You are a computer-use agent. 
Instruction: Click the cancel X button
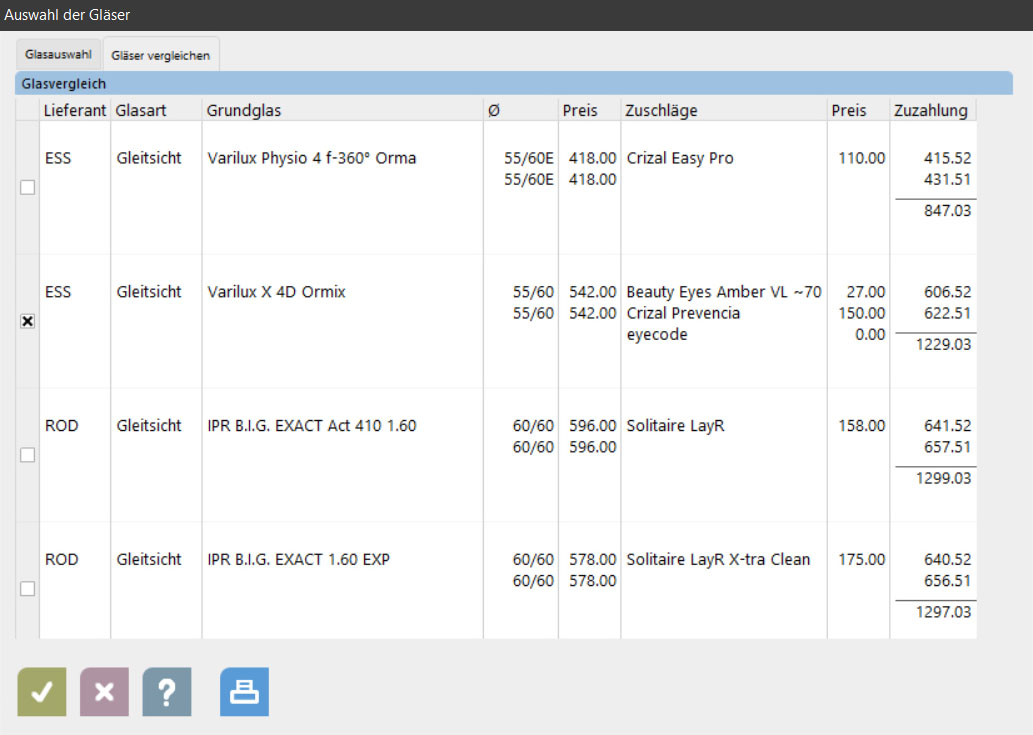[104, 692]
